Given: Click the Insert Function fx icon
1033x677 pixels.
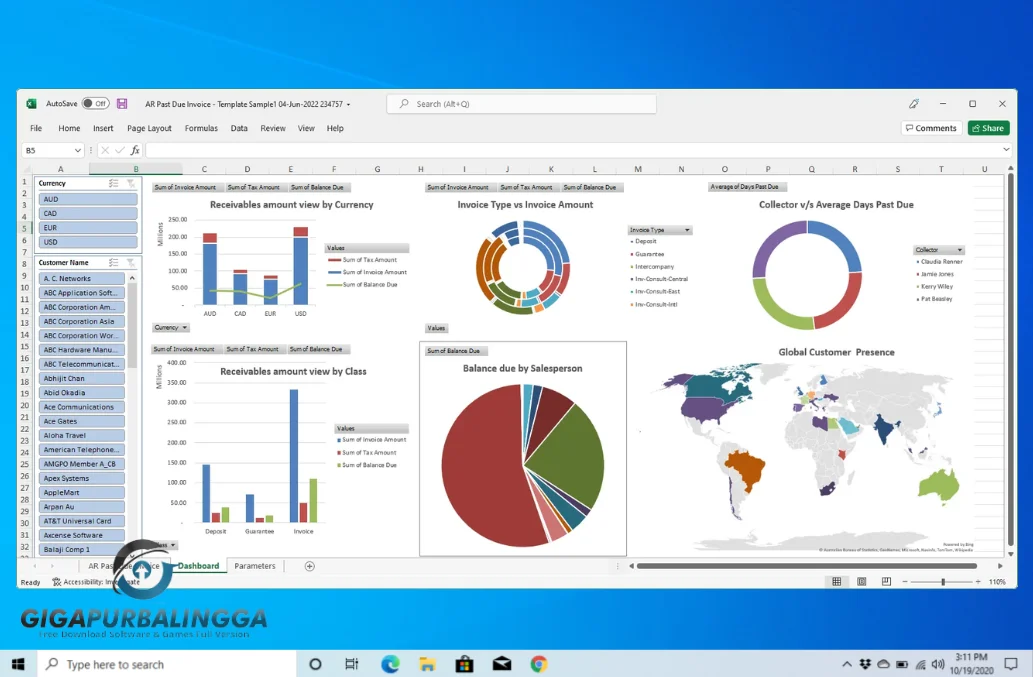Looking at the screenshot, I should pyautogui.click(x=135, y=150).
